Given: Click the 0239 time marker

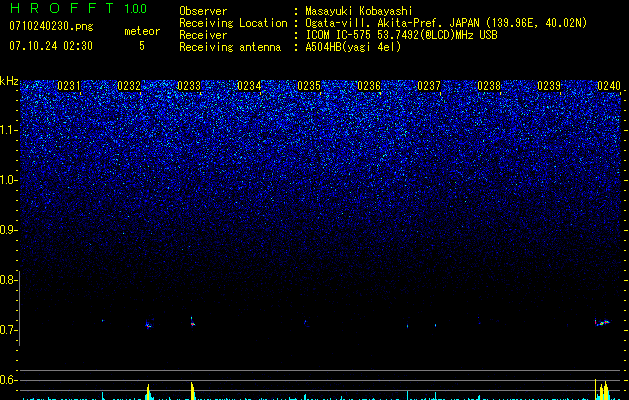Looking at the screenshot, I should tap(549, 86).
